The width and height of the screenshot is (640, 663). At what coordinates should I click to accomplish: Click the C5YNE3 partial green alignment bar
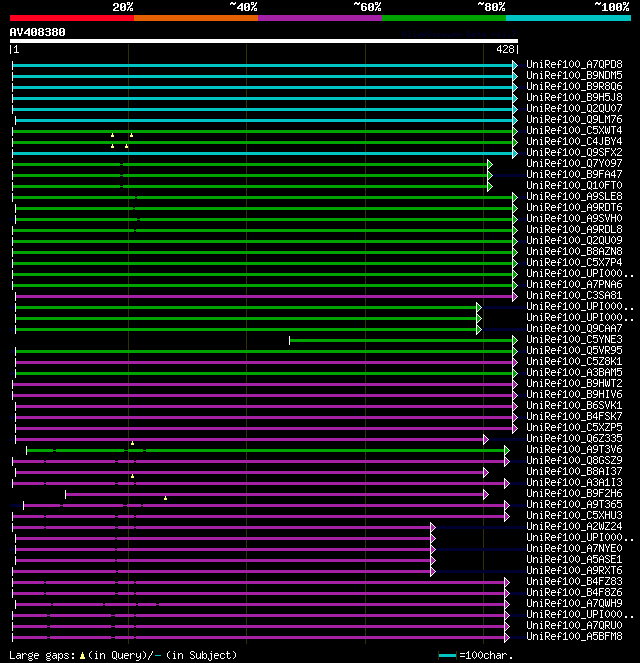[402, 340]
